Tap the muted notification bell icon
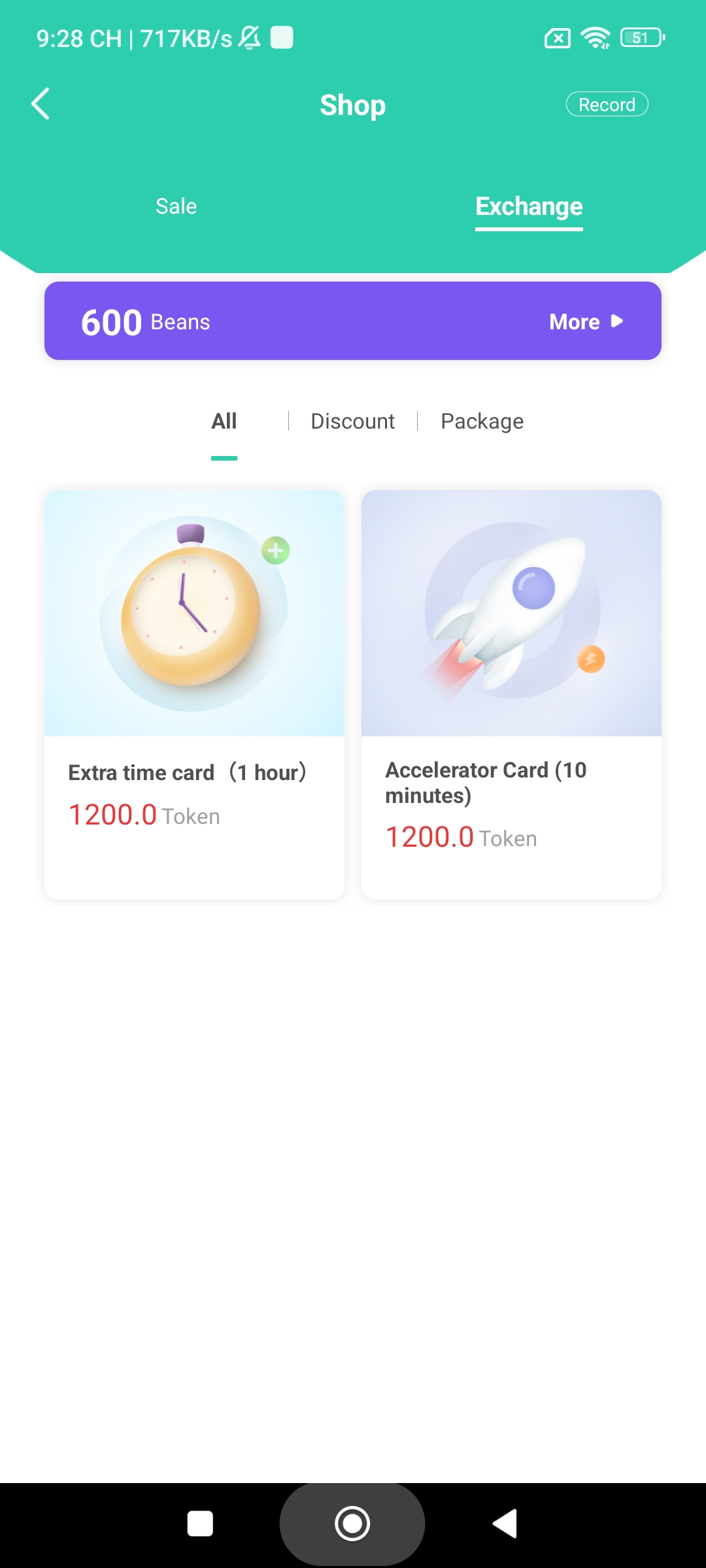 click(x=249, y=38)
